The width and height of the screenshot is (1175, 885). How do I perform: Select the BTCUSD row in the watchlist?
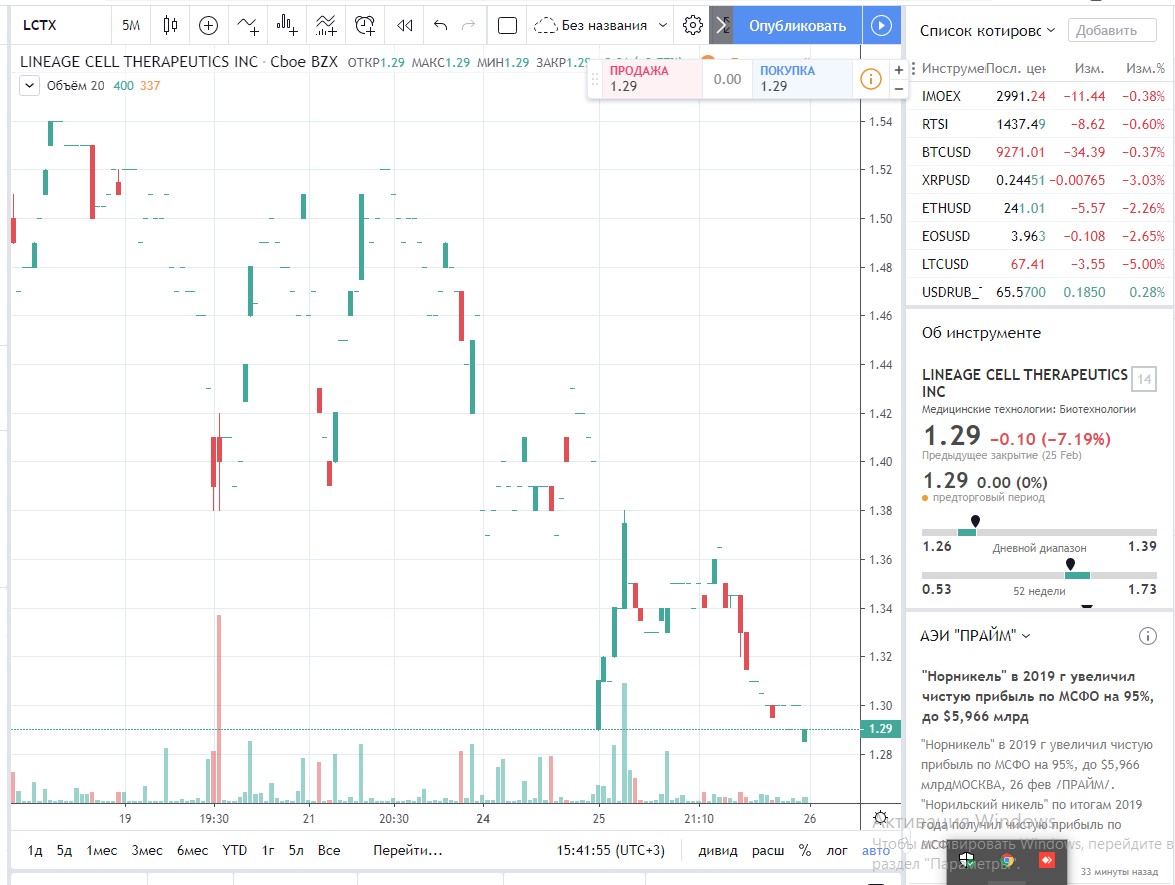[x=1041, y=152]
